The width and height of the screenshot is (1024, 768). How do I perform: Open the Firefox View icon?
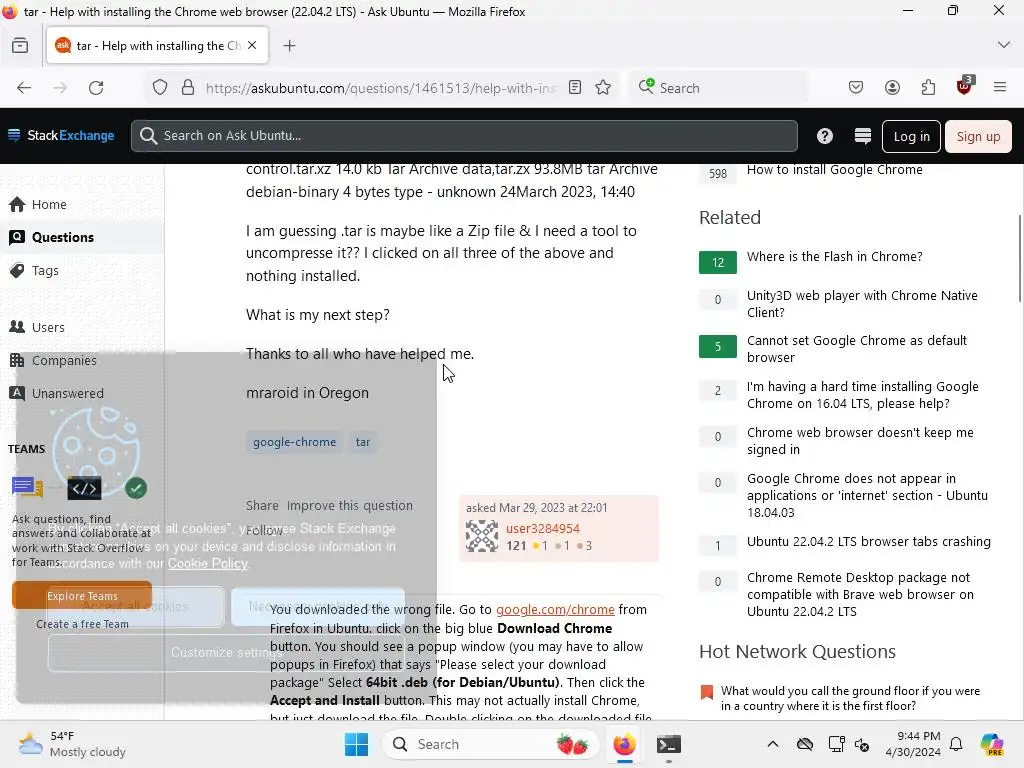coord(20,46)
